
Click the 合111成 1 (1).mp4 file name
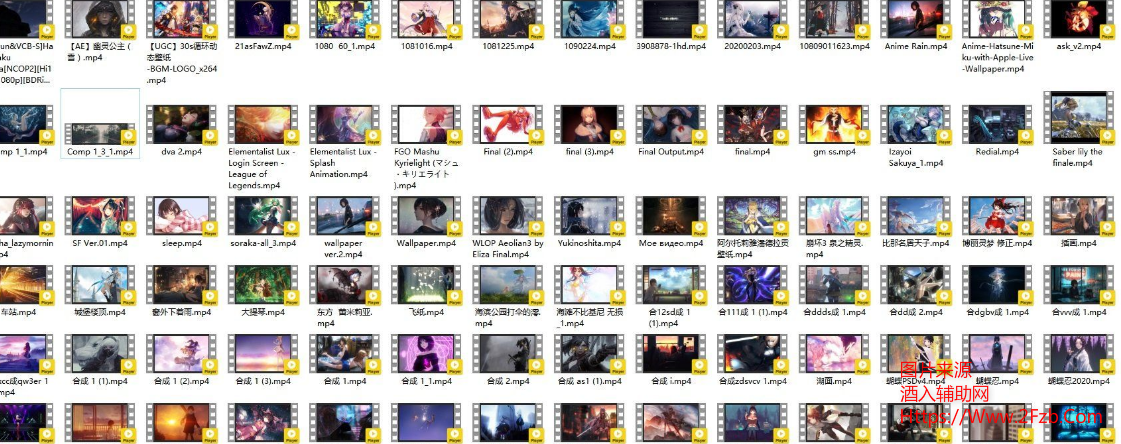[753, 312]
